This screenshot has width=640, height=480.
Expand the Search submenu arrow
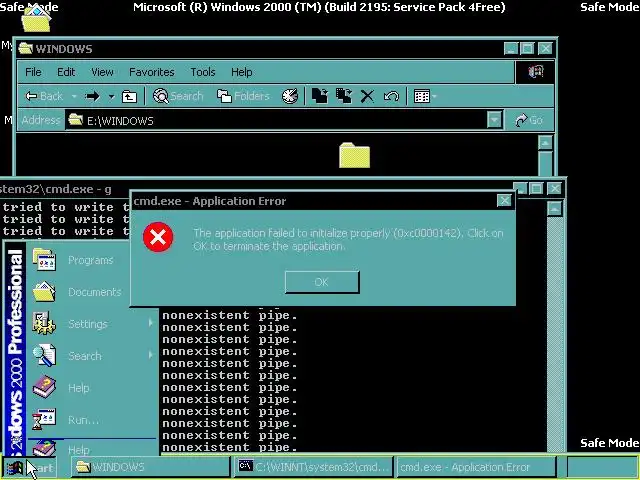click(150, 355)
